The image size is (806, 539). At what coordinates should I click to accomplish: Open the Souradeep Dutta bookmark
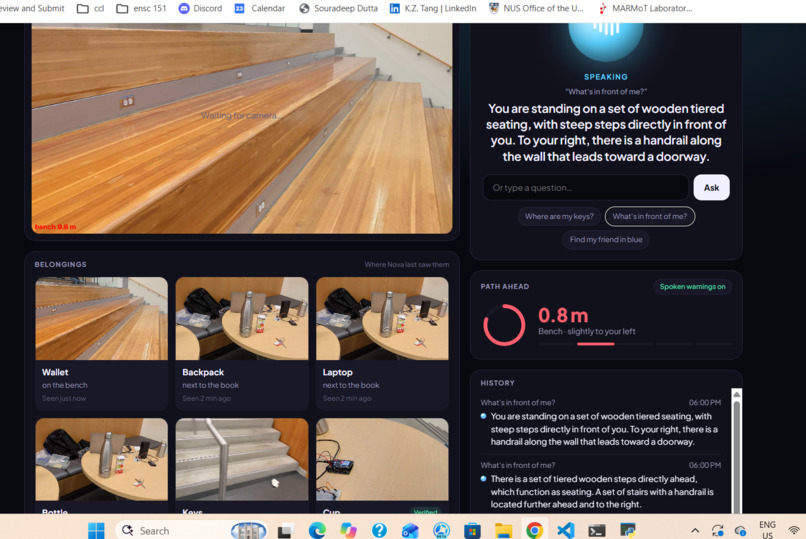coord(338,8)
